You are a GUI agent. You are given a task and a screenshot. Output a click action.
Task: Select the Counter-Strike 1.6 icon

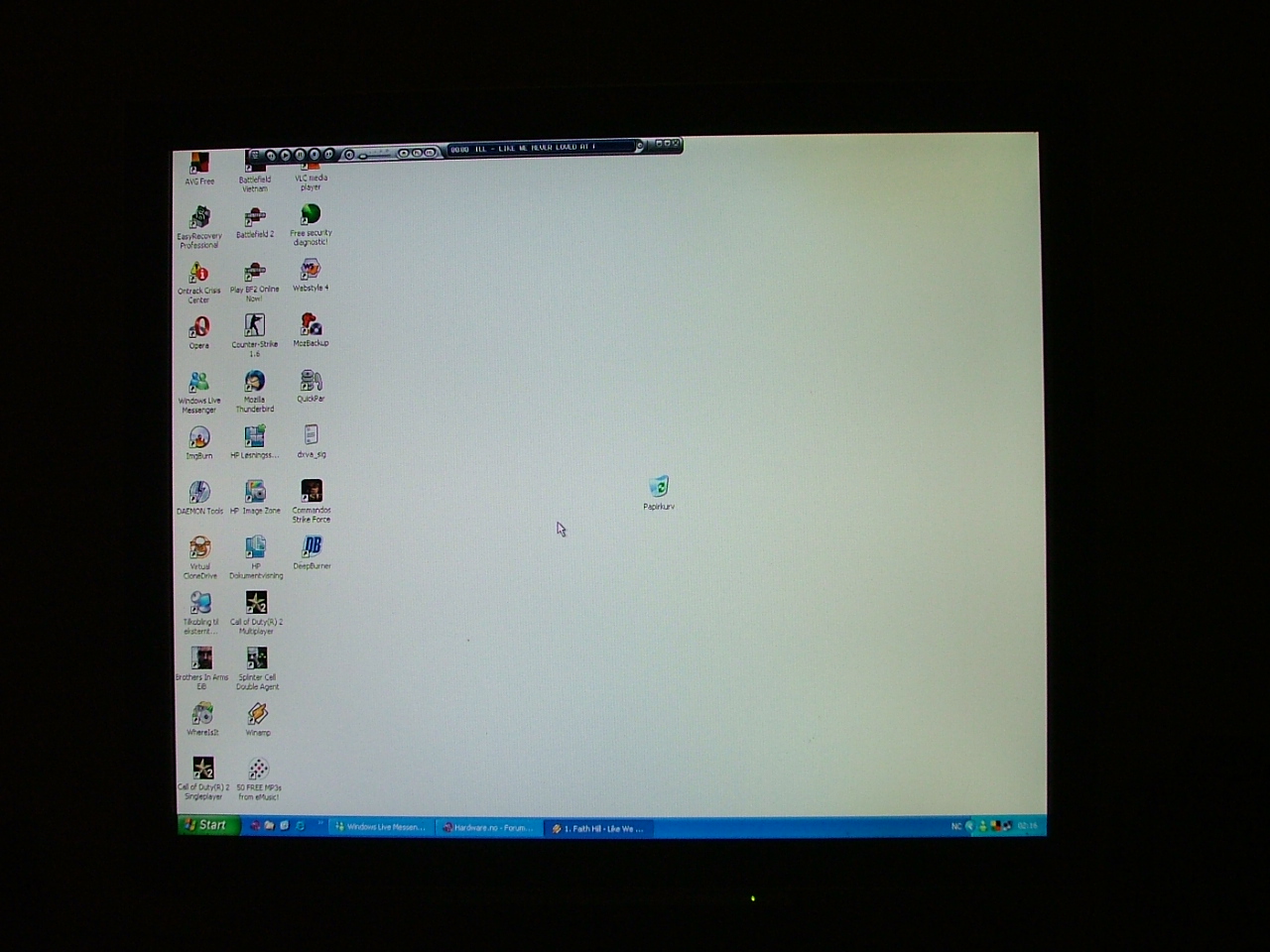pyautogui.click(x=255, y=336)
